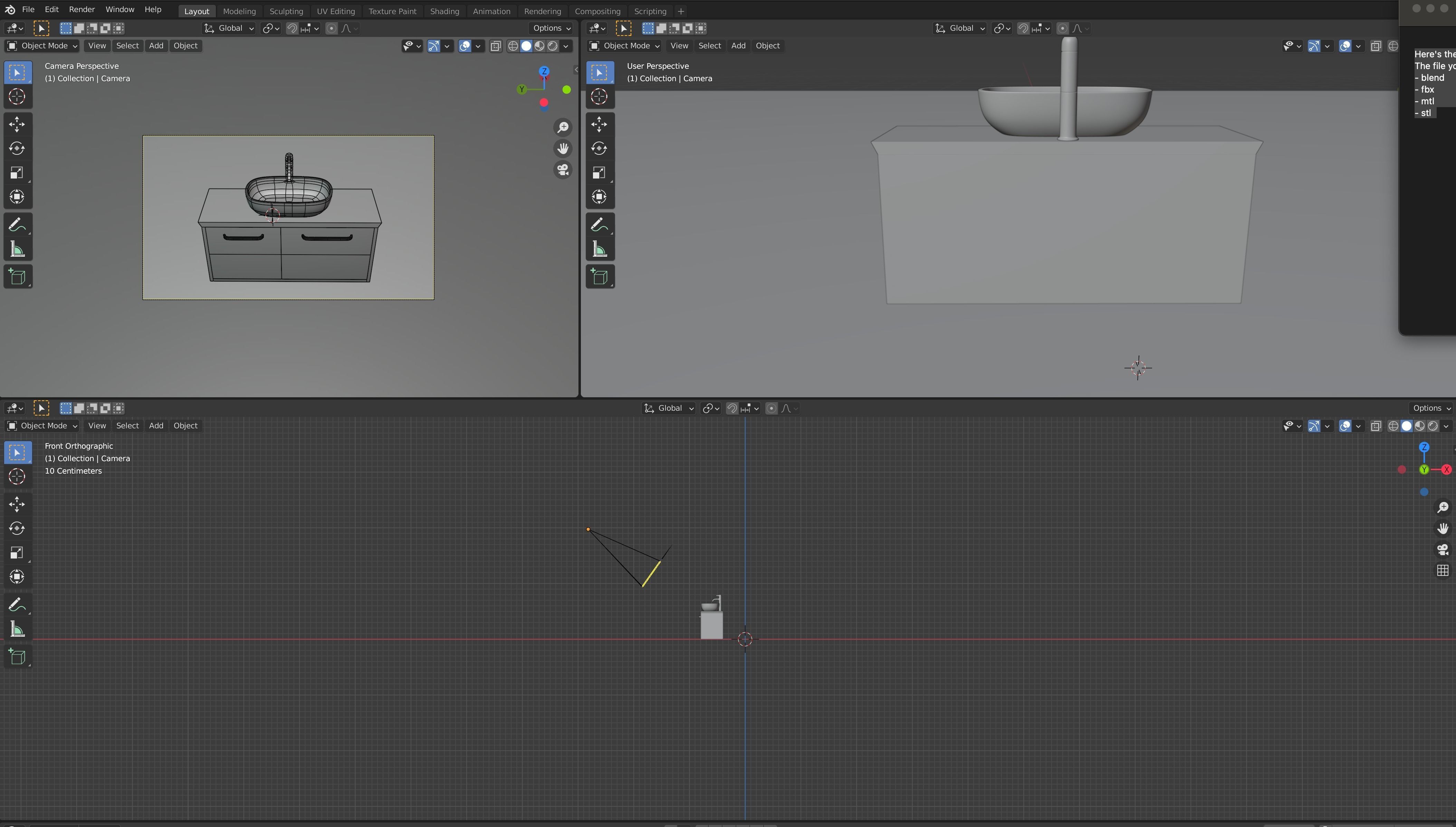
Task: Enable proportional editing in camera viewport header
Action: point(332,28)
